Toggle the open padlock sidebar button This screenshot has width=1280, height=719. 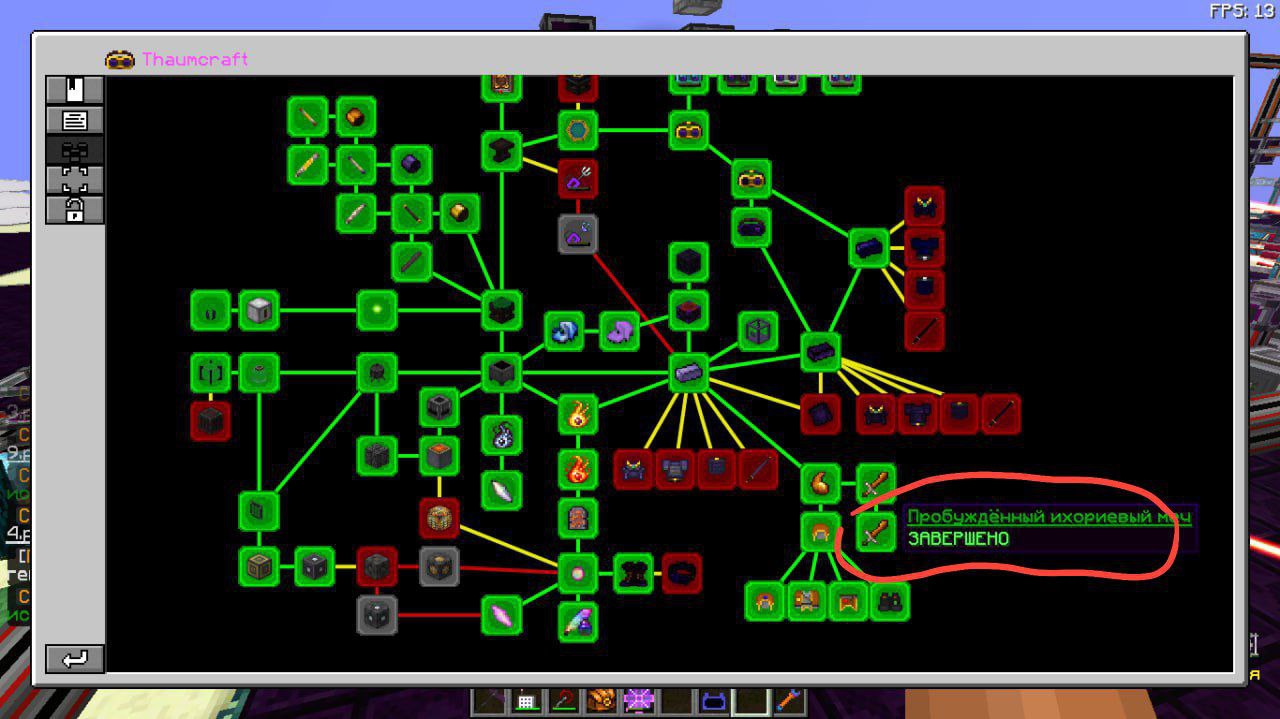75,210
